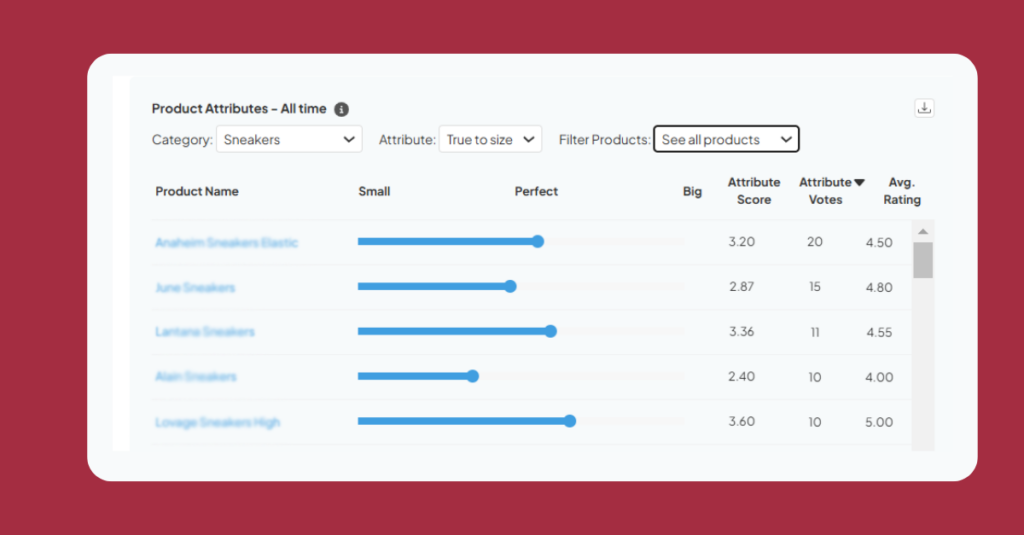The height and width of the screenshot is (535, 1024).
Task: Click the June Sneakers slider handle
Action: tap(510, 286)
